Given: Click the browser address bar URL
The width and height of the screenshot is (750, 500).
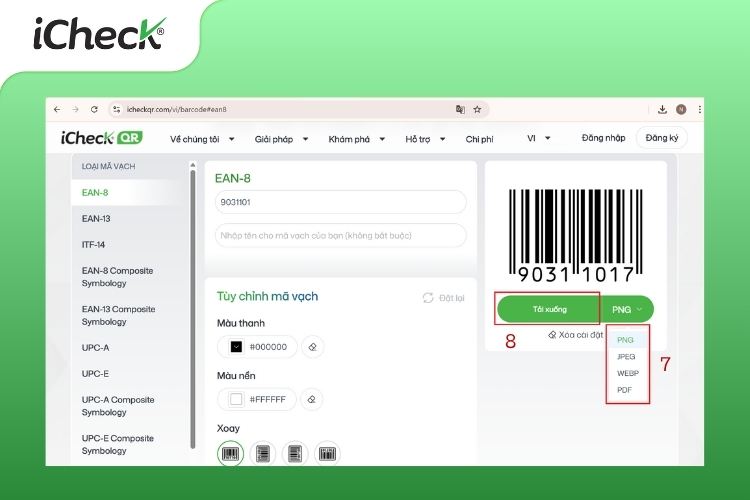Looking at the screenshot, I should (176, 110).
